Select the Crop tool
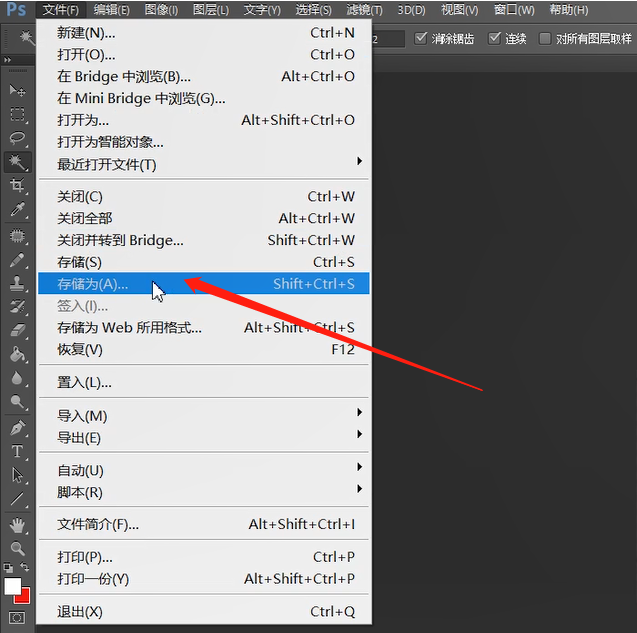The image size is (637, 633). pyautogui.click(x=17, y=185)
